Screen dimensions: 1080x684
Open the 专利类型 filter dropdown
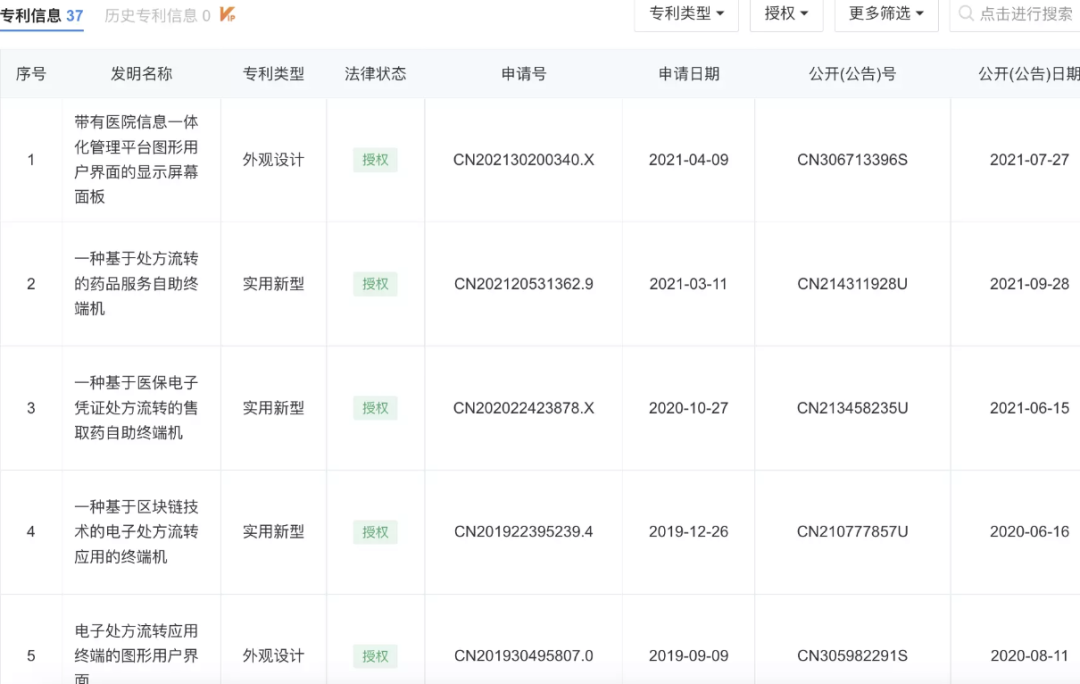pos(685,15)
